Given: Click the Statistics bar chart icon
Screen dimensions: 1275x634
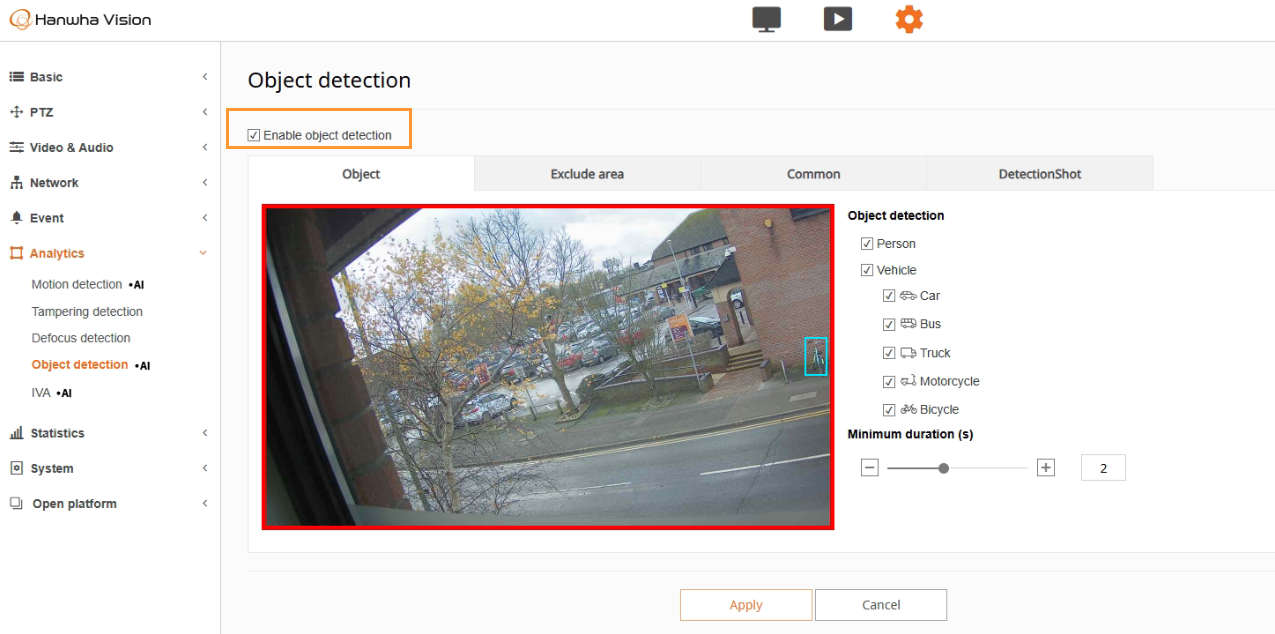Looking at the screenshot, I should click(16, 433).
